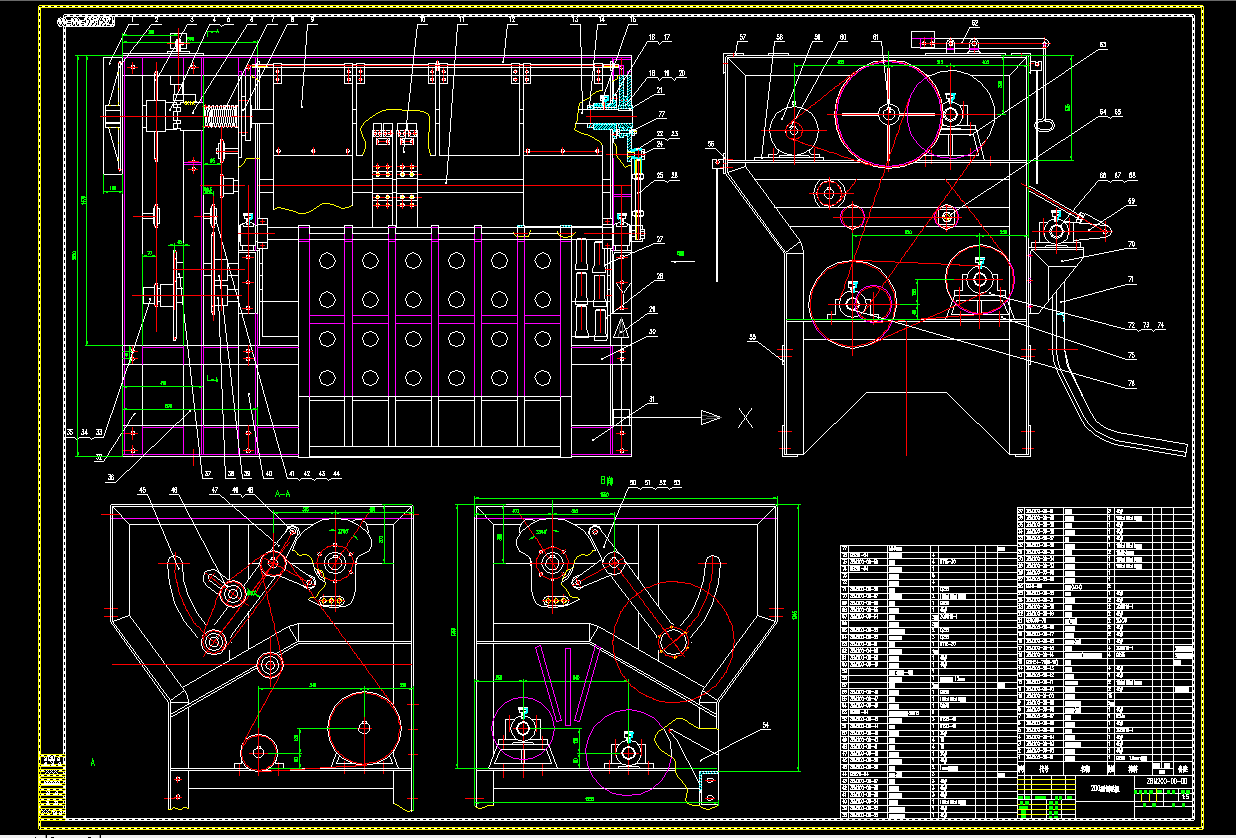
Task: Select part callout 77 on the right edge
Action: [660, 115]
